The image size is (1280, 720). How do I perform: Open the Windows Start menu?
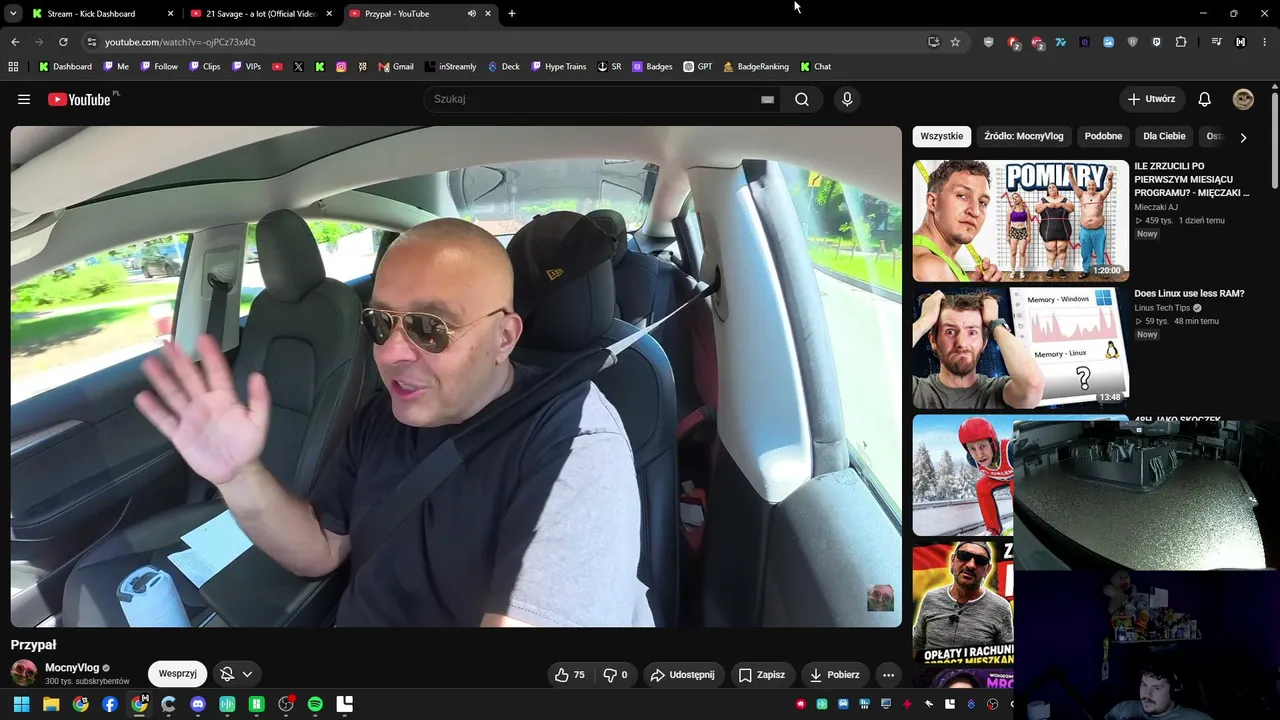click(21, 704)
